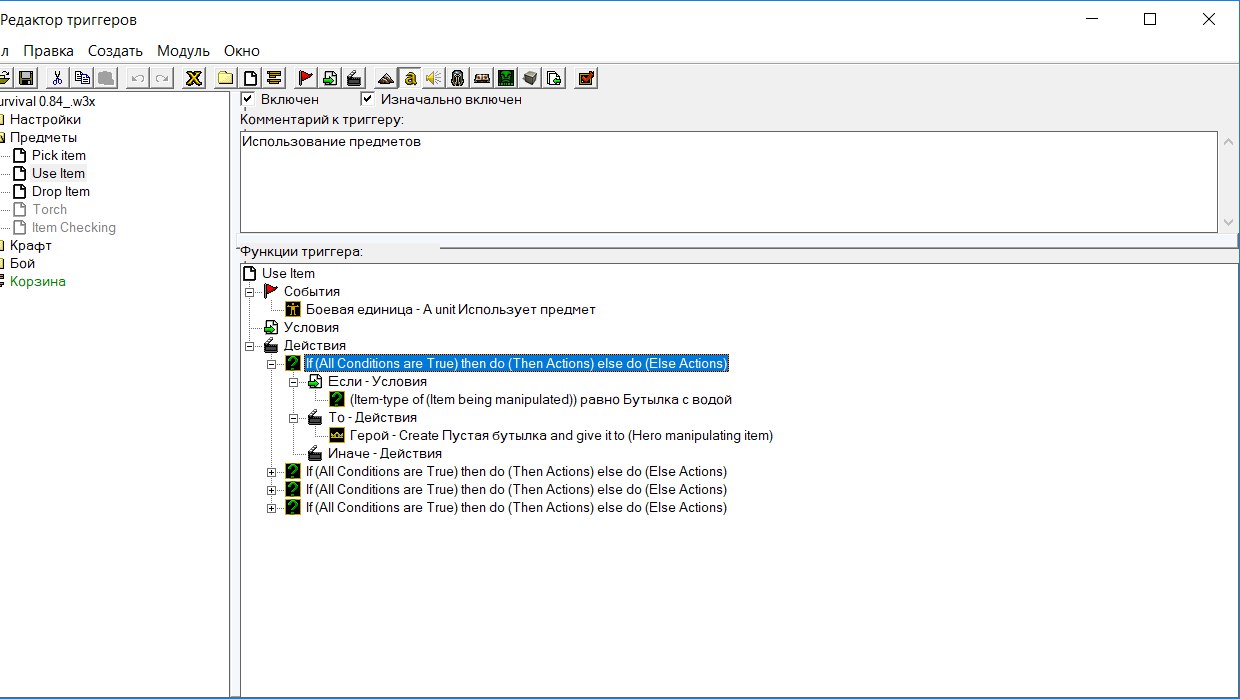Select the 'Create Пустая бутылка' hero action
The height and width of the screenshot is (699, 1240).
tap(561, 436)
